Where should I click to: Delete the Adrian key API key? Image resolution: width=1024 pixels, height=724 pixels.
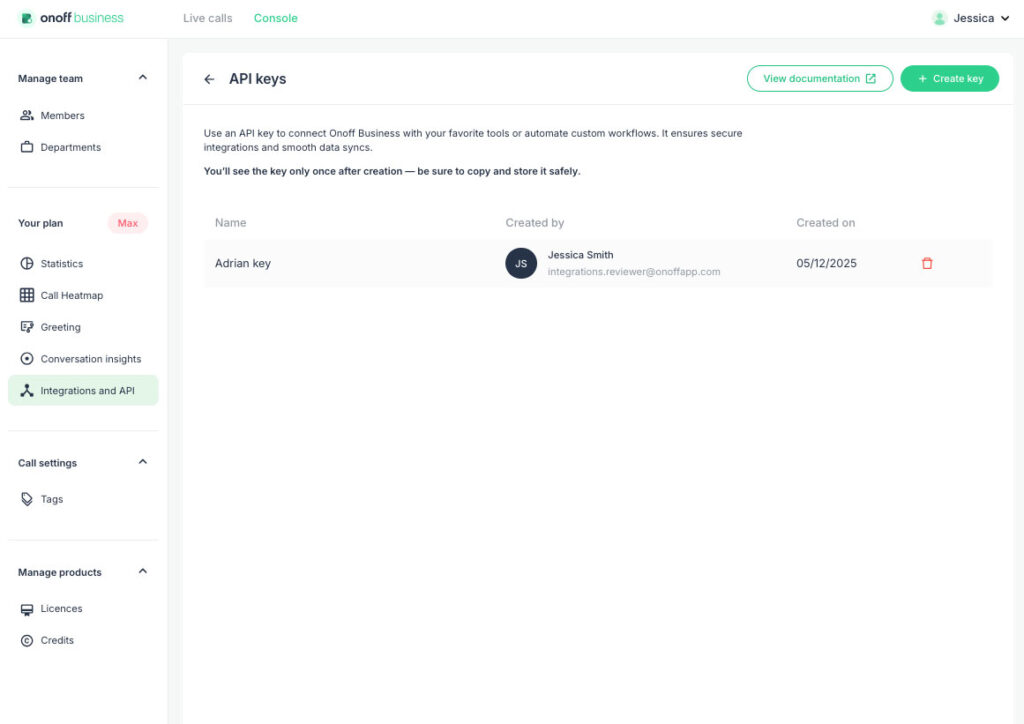926,263
